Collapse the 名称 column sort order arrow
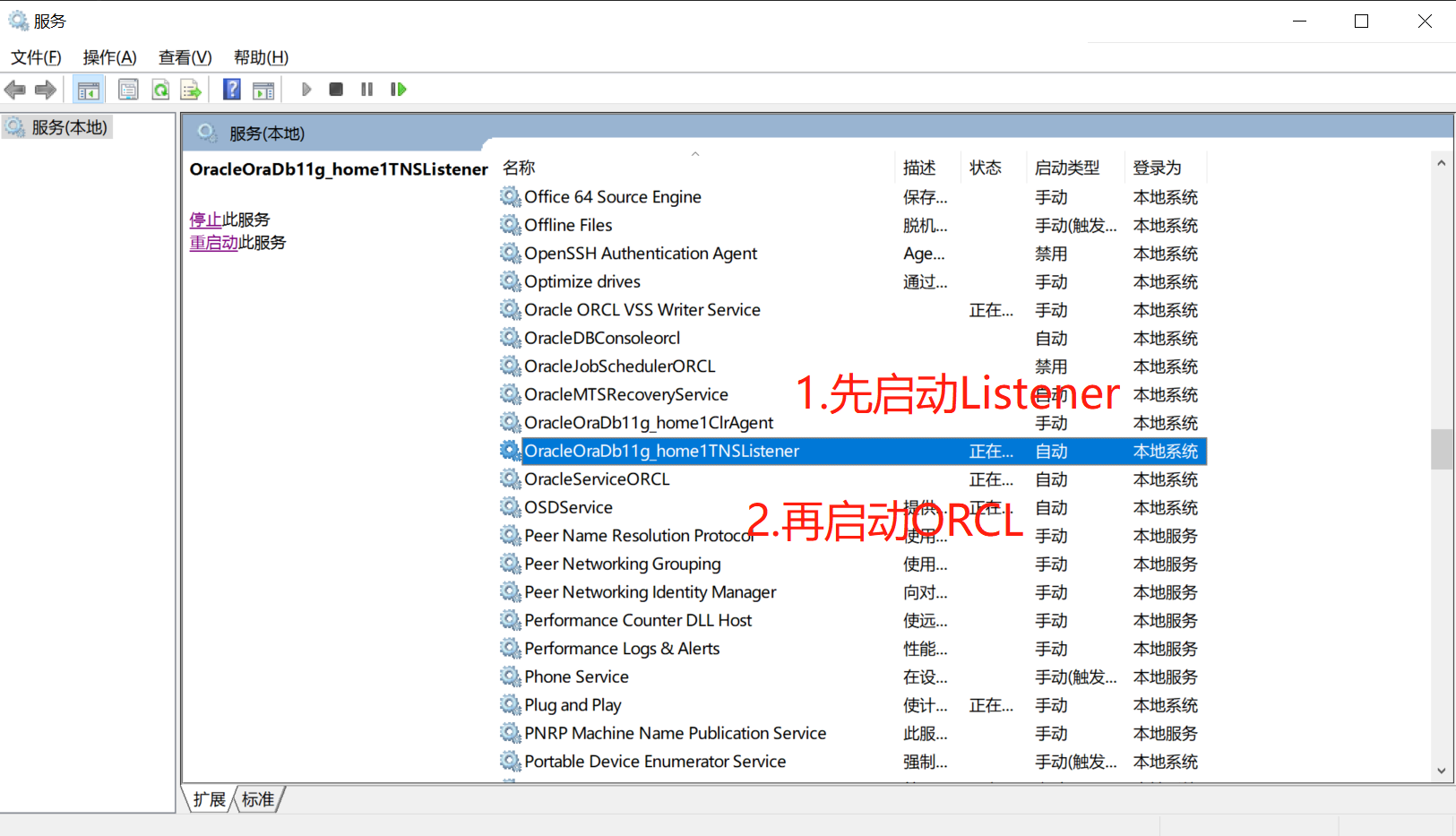Image resolution: width=1456 pixels, height=836 pixels. click(695, 154)
